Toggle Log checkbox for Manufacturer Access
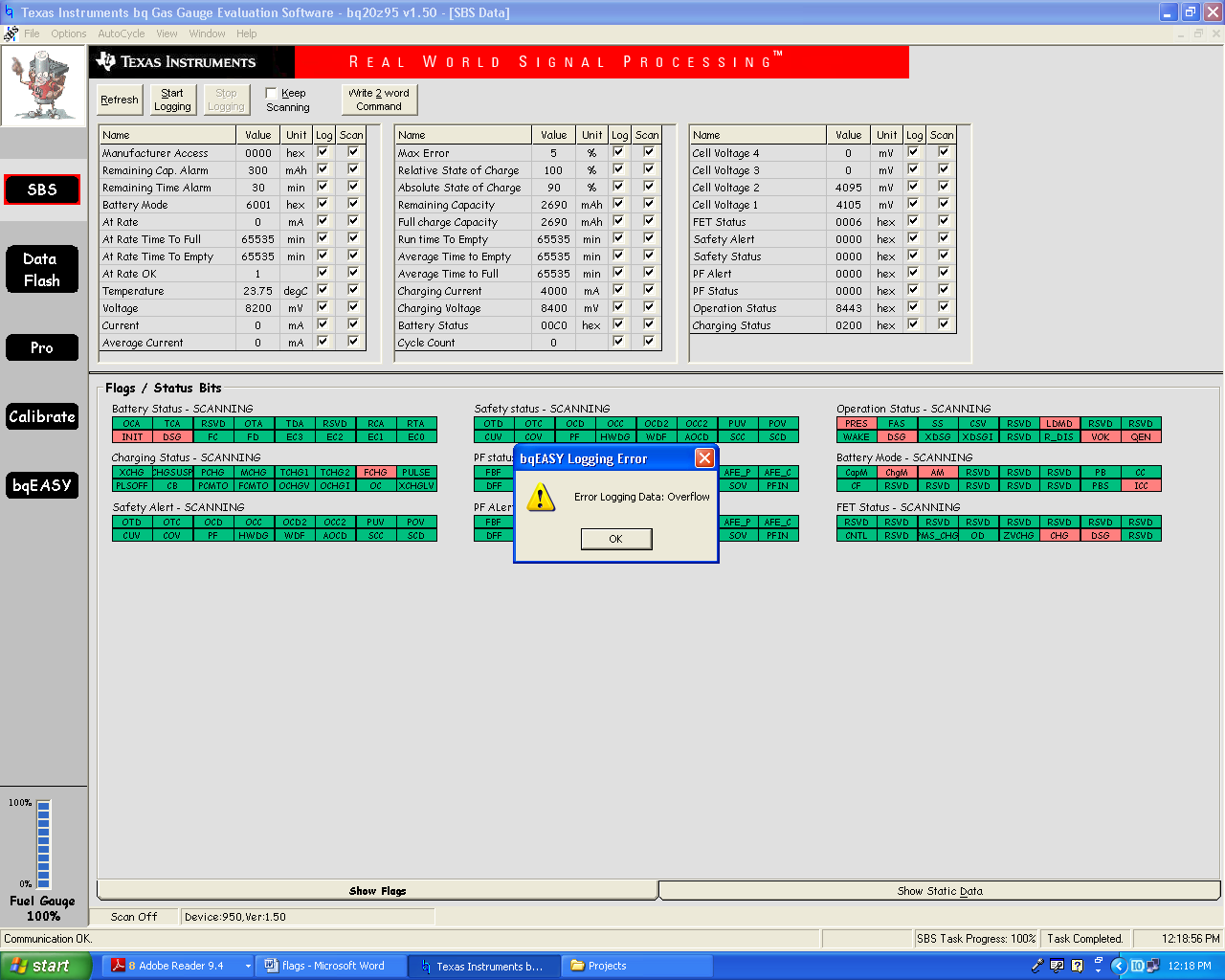 tap(323, 152)
